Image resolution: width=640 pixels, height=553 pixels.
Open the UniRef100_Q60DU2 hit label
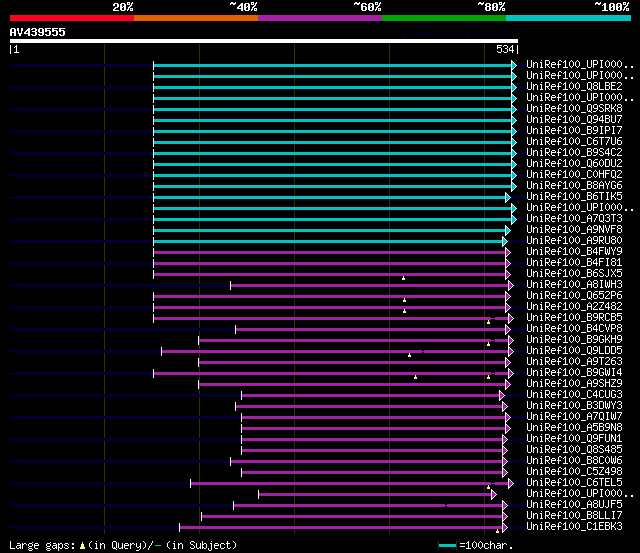coord(574,164)
